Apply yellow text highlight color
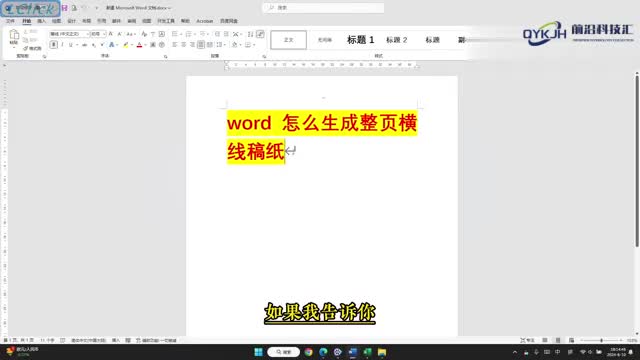This screenshot has height=360, width=640. [x=126, y=44]
